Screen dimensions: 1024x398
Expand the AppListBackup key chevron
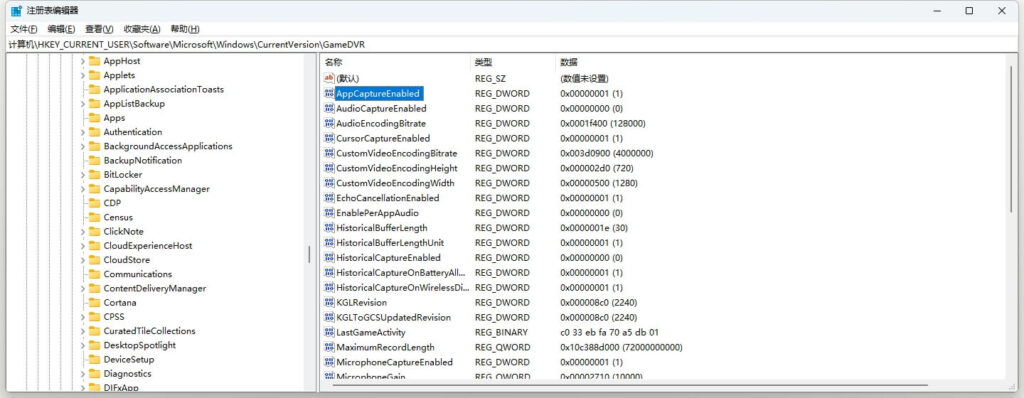83,103
